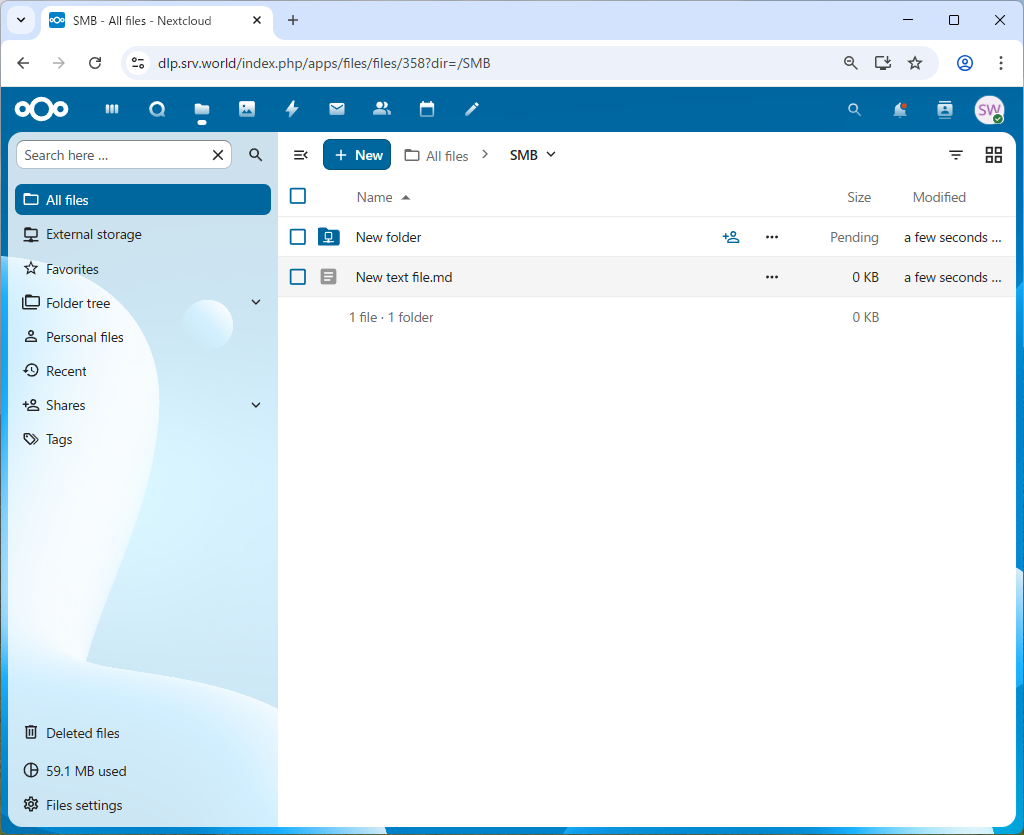Sort by Size column header
This screenshot has height=835, width=1024.
coord(859,197)
